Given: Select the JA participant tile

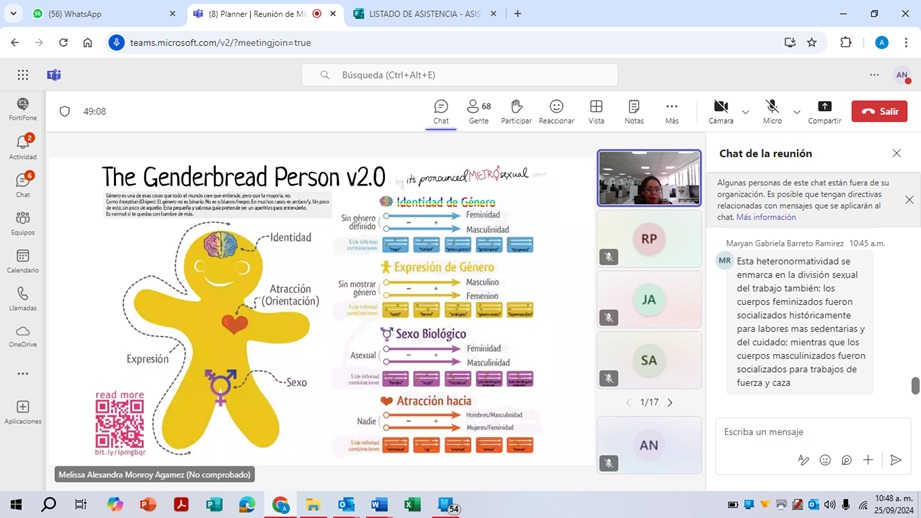Looking at the screenshot, I should (649, 300).
